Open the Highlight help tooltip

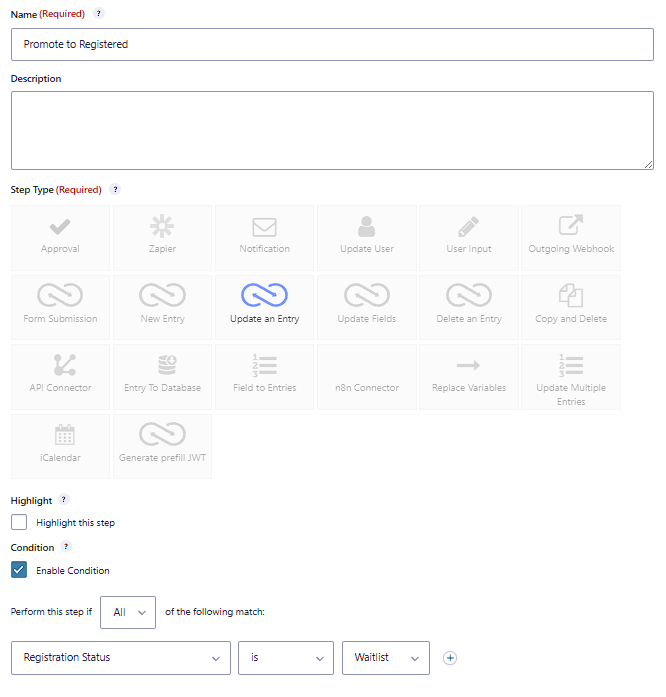click(64, 500)
